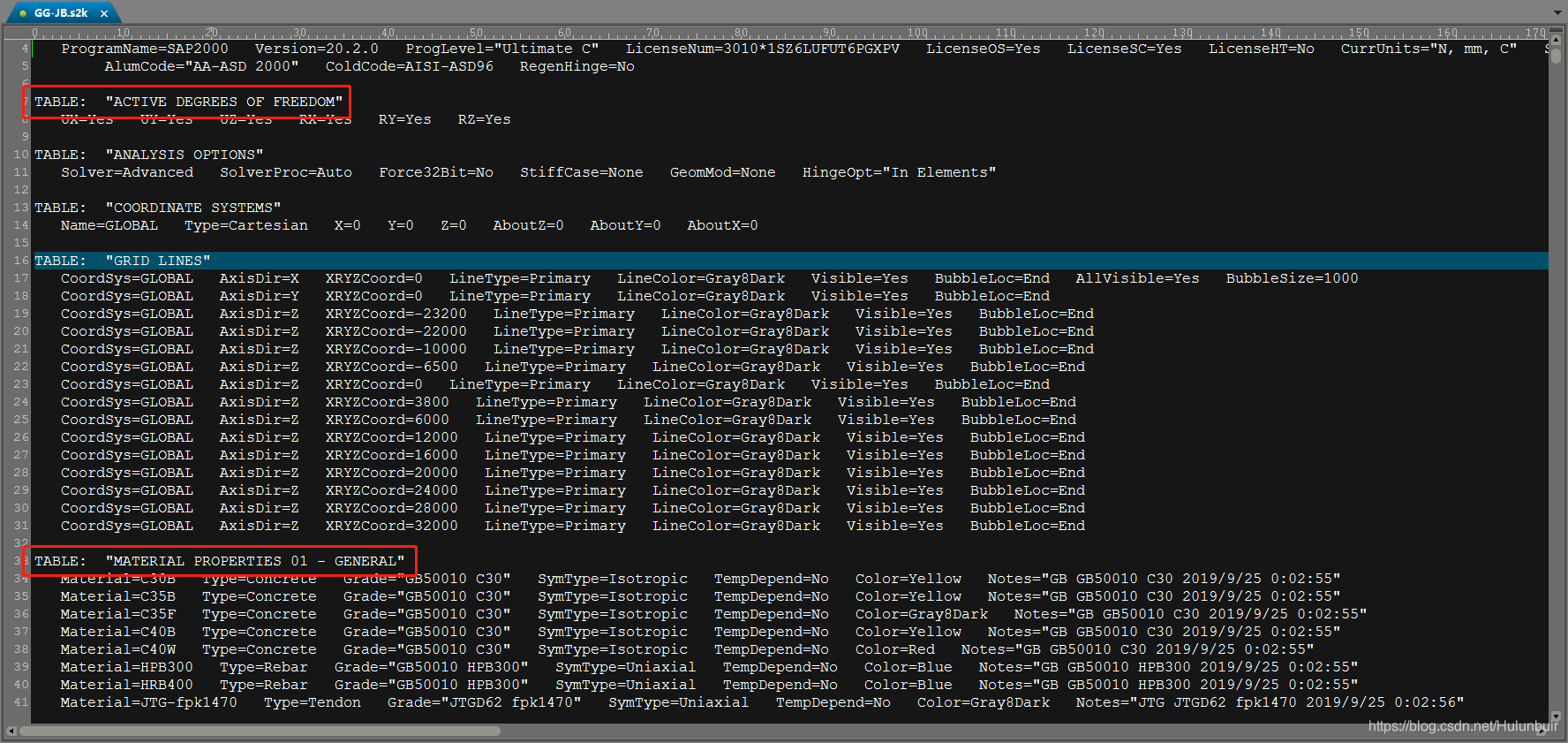Click Type=Cartesian text
The image size is (1568, 743).
coord(246,225)
